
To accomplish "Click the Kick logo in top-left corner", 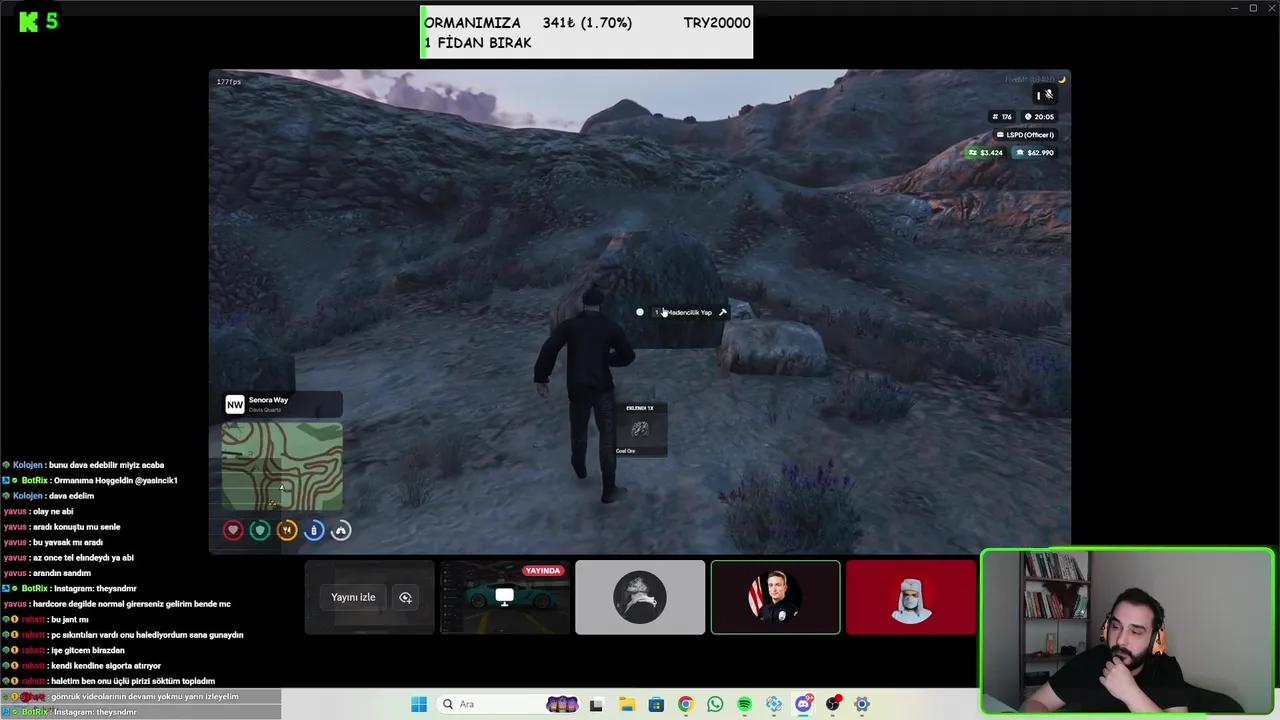I will [x=29, y=21].
